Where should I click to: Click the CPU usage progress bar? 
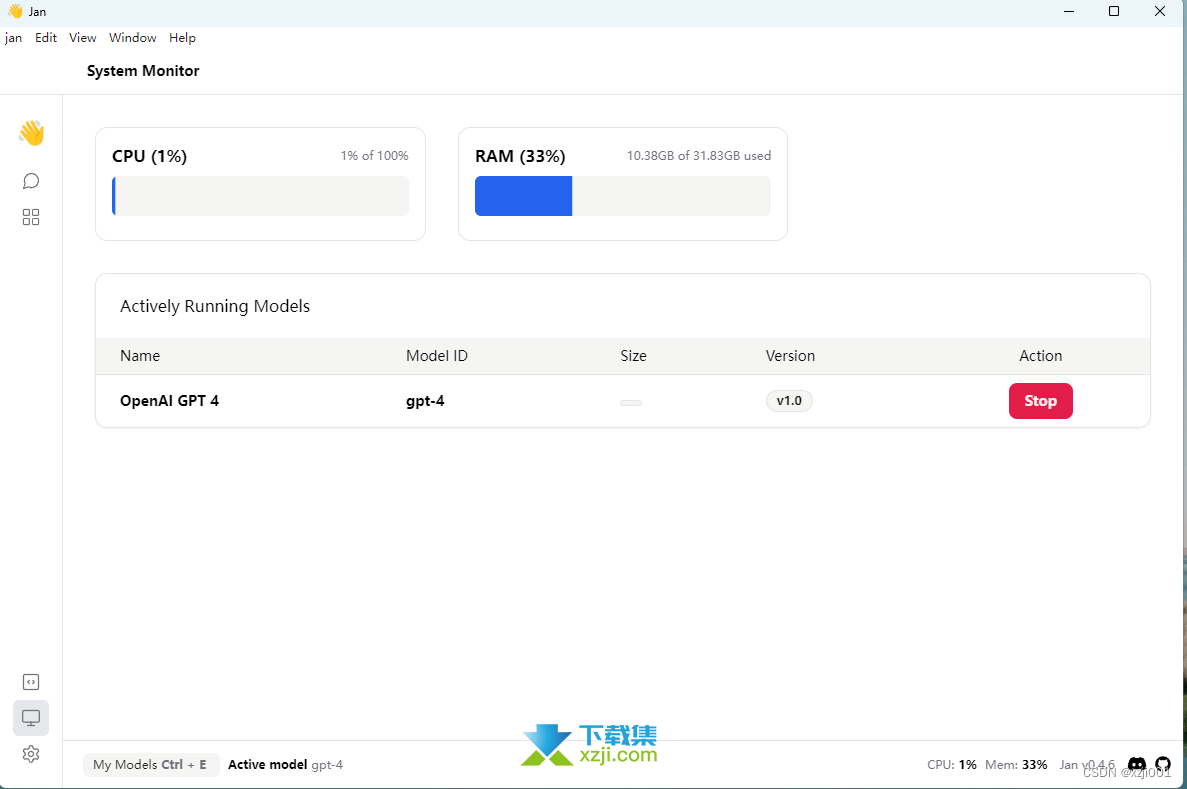260,196
